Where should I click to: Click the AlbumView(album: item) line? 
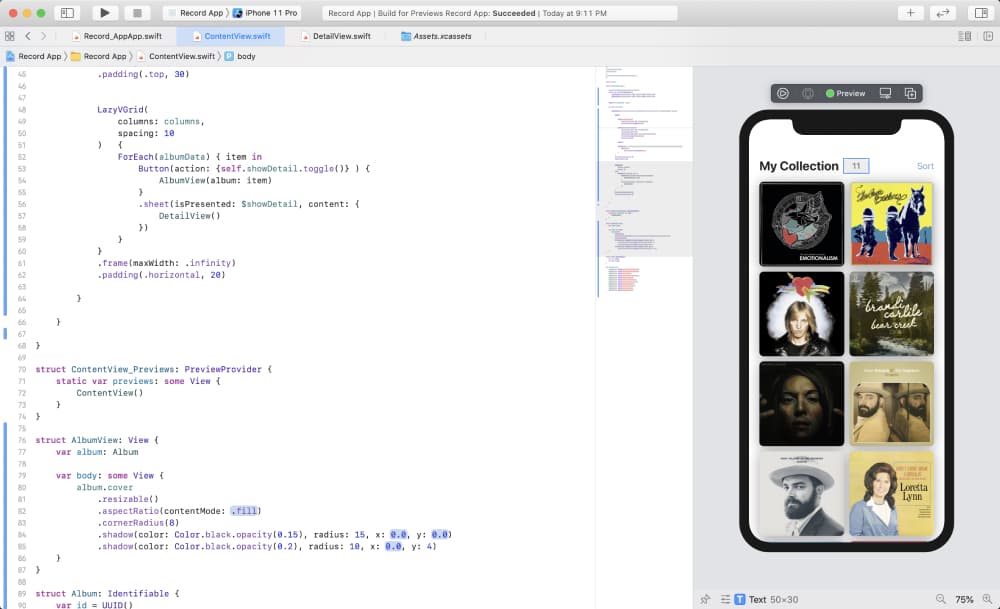[216, 180]
